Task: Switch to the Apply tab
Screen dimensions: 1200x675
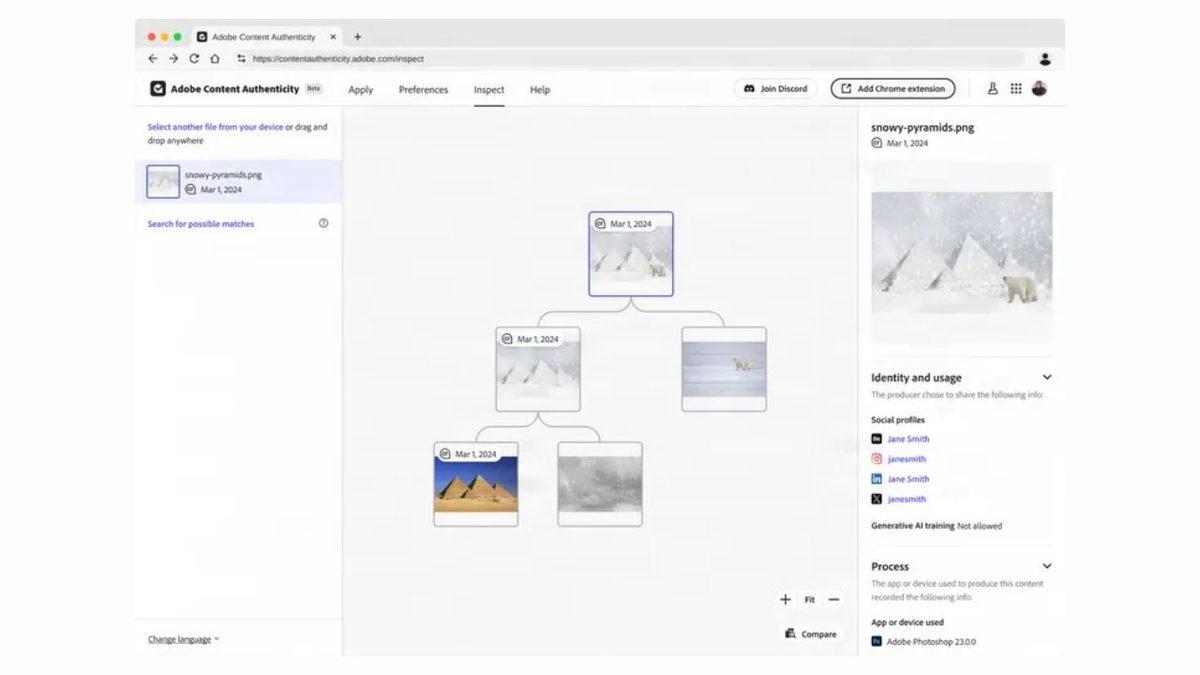Action: coord(361,90)
